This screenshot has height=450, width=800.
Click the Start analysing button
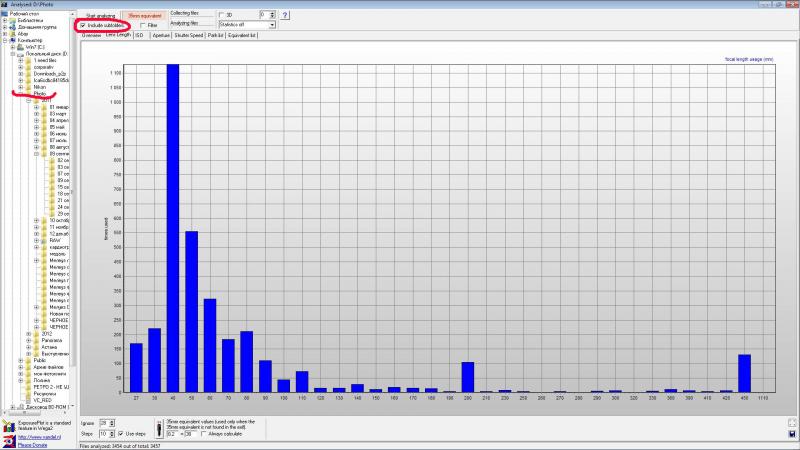[x=100, y=16]
